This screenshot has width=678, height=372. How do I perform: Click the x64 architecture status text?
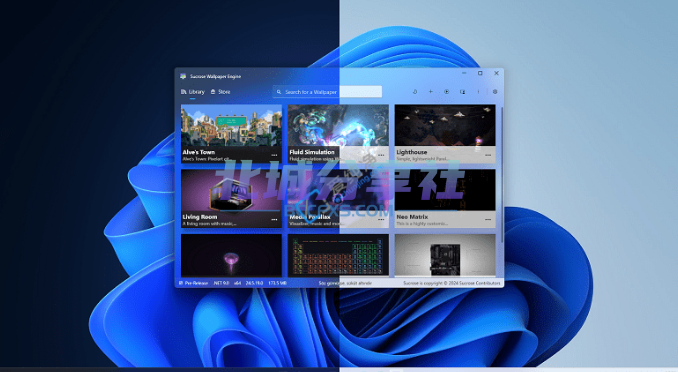[237, 283]
